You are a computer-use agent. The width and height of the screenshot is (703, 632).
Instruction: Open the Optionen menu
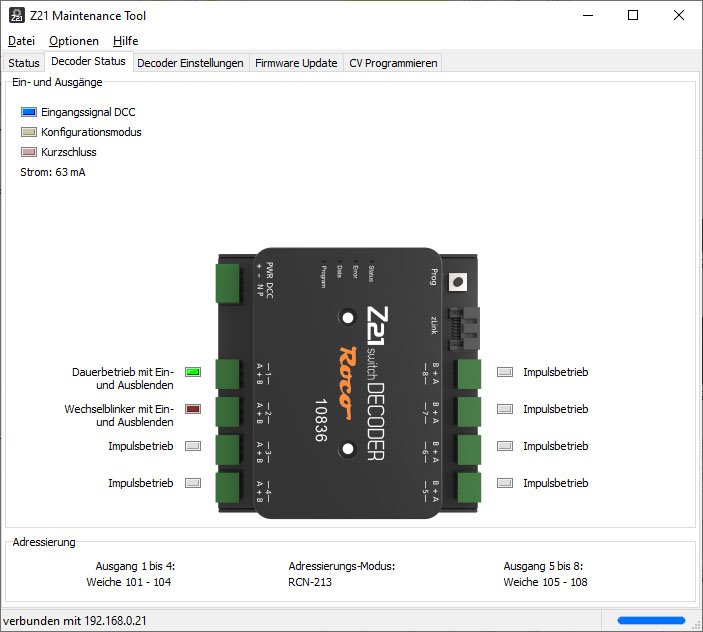coord(74,41)
